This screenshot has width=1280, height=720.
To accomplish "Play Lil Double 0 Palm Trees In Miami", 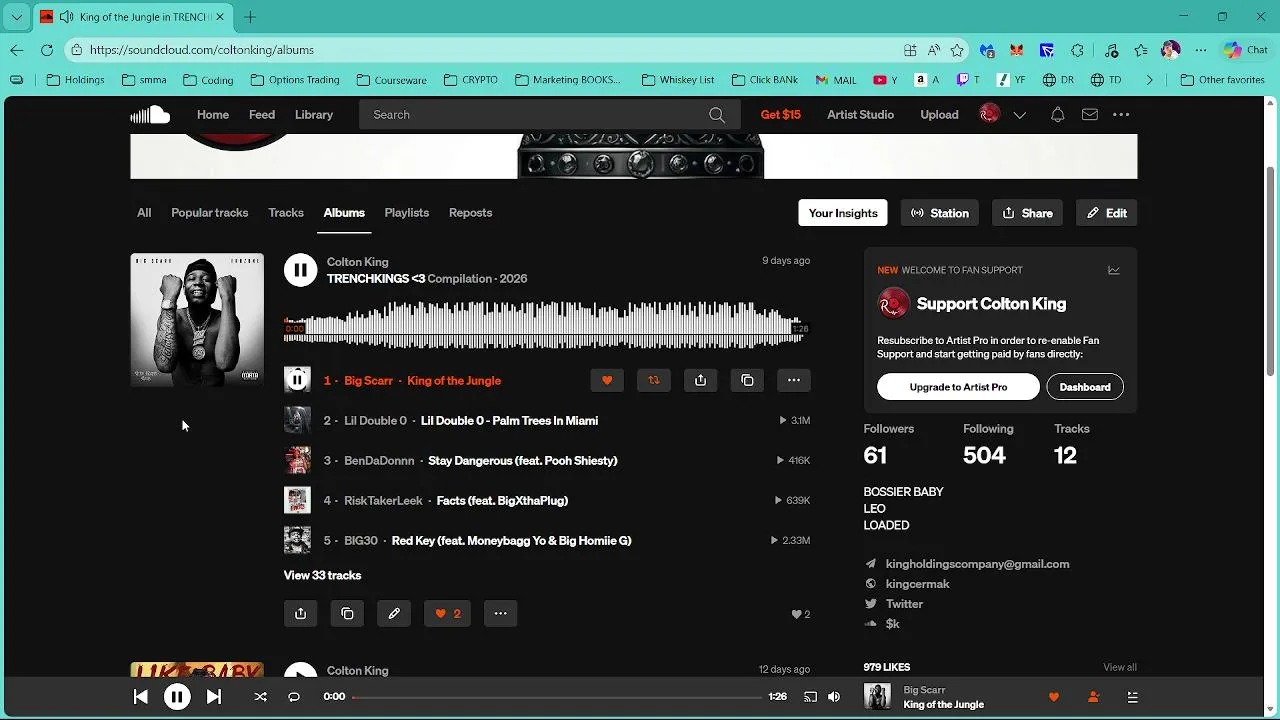I will click(x=509, y=421).
